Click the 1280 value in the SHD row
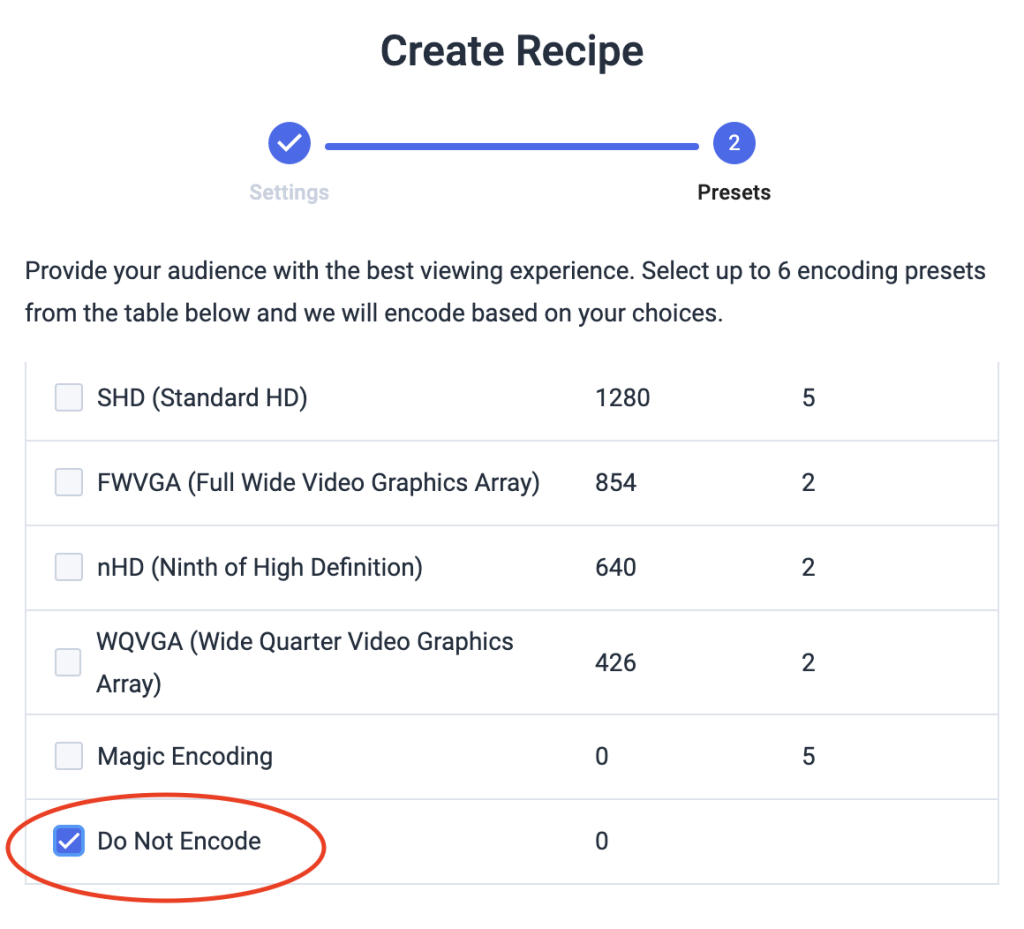This screenshot has height=929, width=1024. click(622, 397)
